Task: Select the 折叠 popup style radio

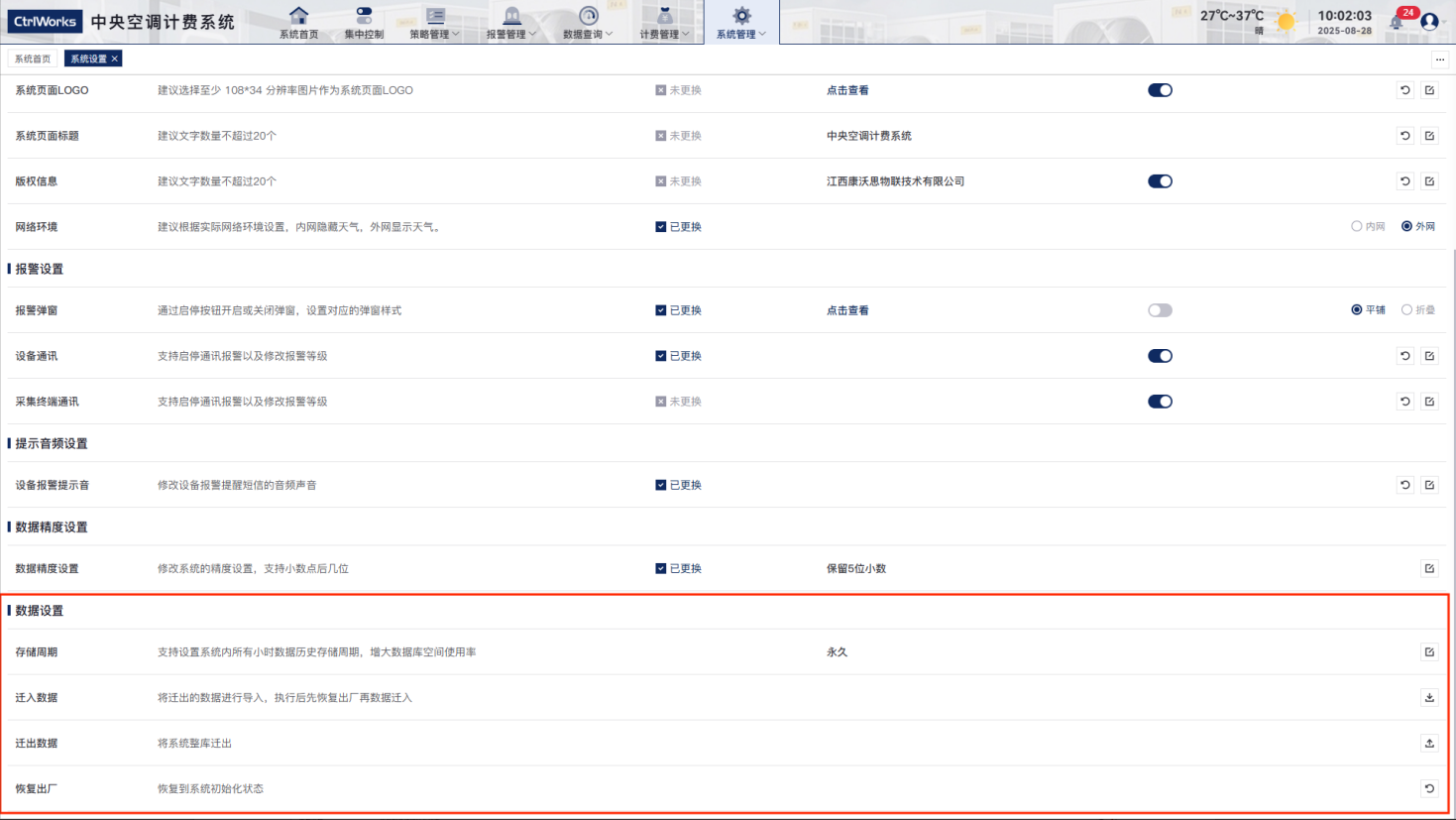Action: click(1406, 310)
